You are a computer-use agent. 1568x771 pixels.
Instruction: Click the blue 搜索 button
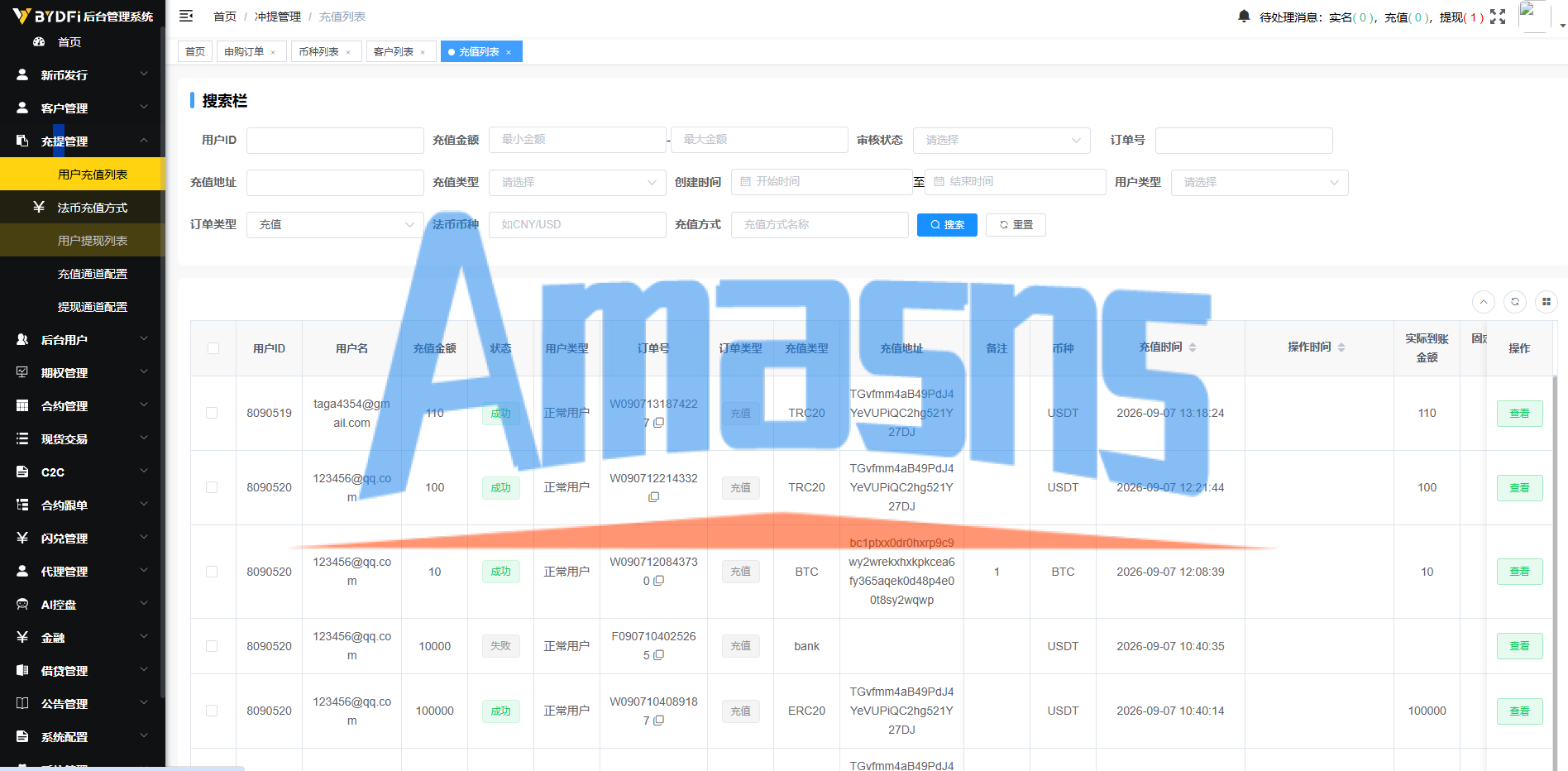(x=947, y=224)
